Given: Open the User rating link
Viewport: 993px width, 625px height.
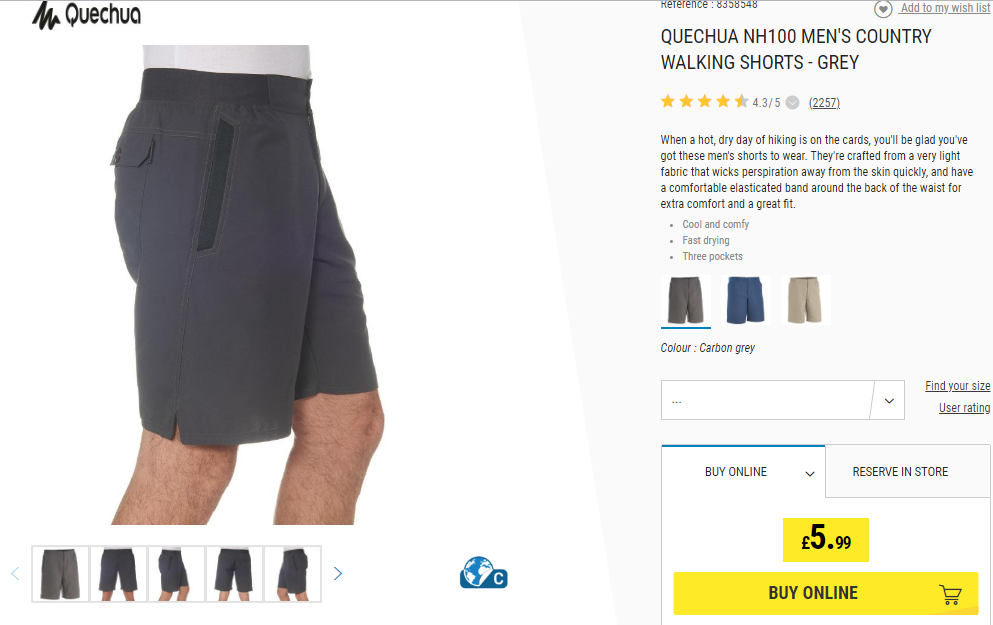Looking at the screenshot, I should point(965,408).
